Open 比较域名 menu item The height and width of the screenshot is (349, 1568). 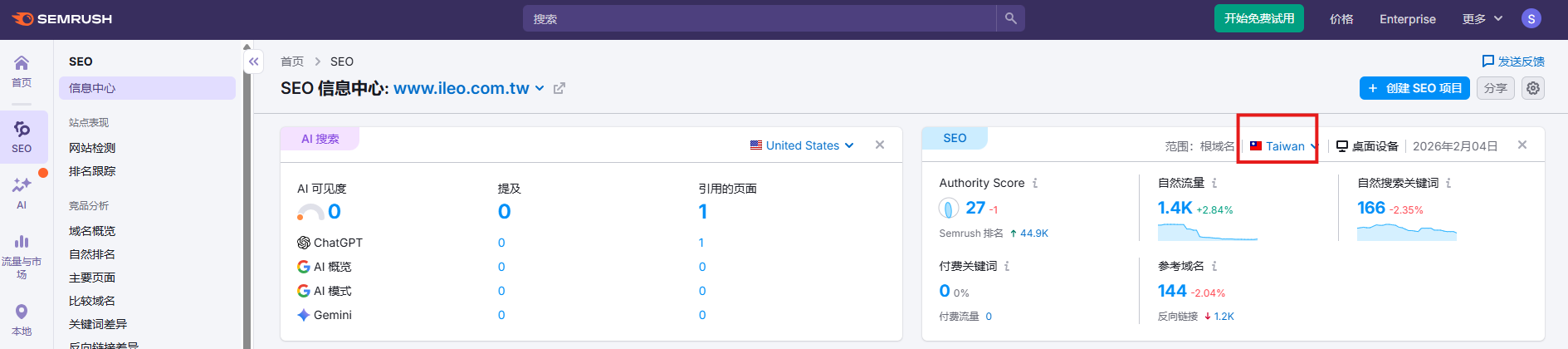[92, 301]
